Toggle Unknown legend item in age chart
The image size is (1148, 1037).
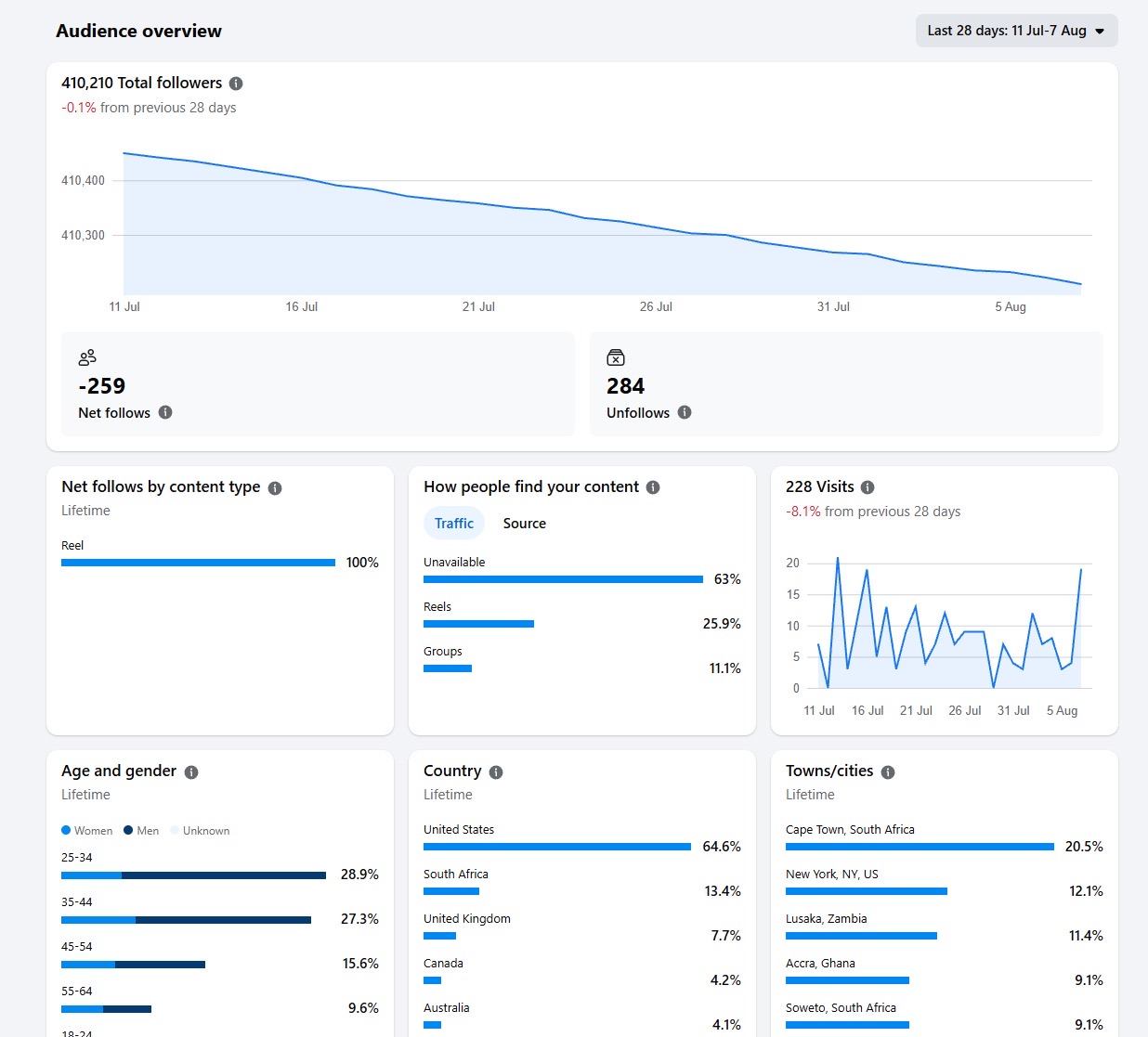click(x=200, y=831)
